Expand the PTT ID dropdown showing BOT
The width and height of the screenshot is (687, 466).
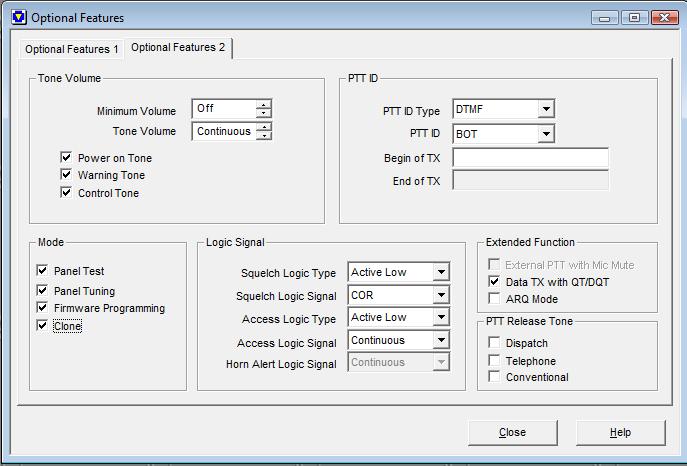(x=546, y=134)
